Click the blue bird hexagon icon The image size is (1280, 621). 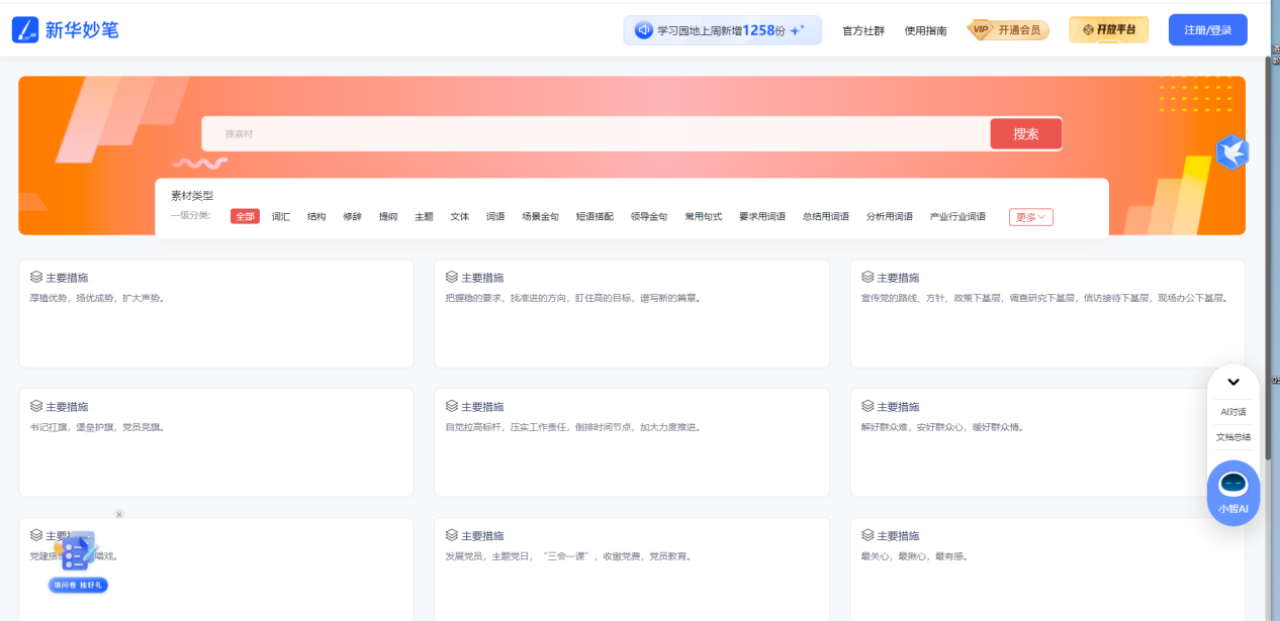1231,152
